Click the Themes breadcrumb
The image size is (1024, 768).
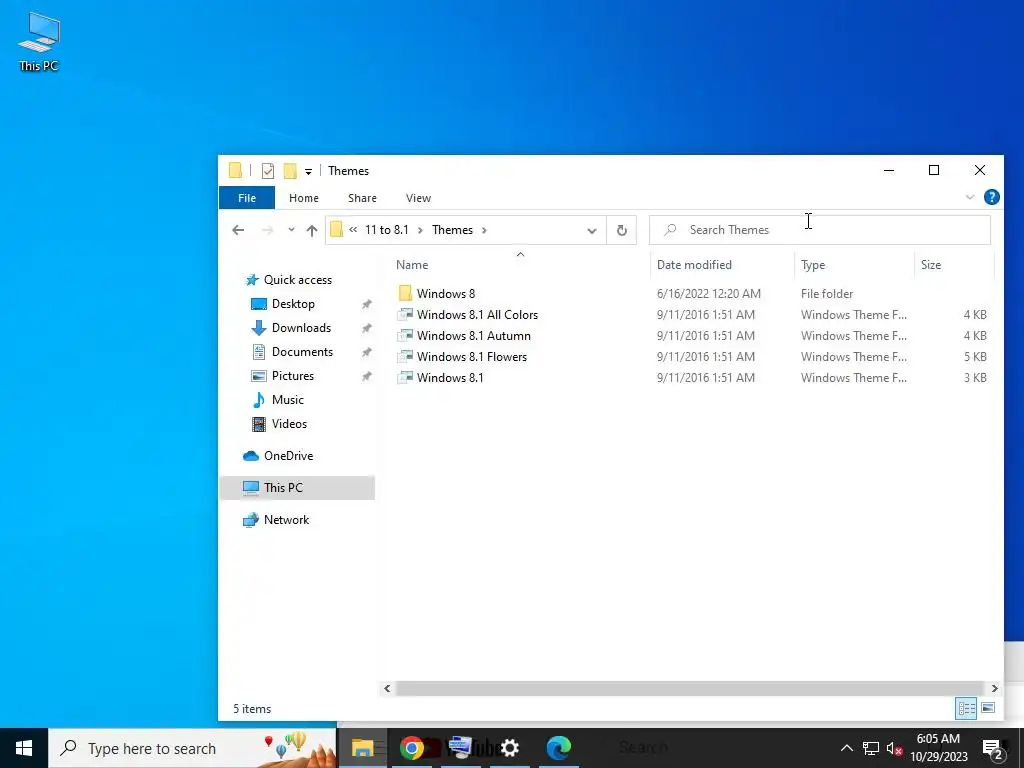pos(453,230)
